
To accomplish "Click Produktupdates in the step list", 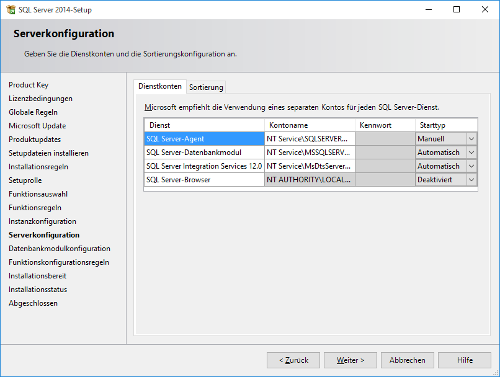I will click(35, 139).
